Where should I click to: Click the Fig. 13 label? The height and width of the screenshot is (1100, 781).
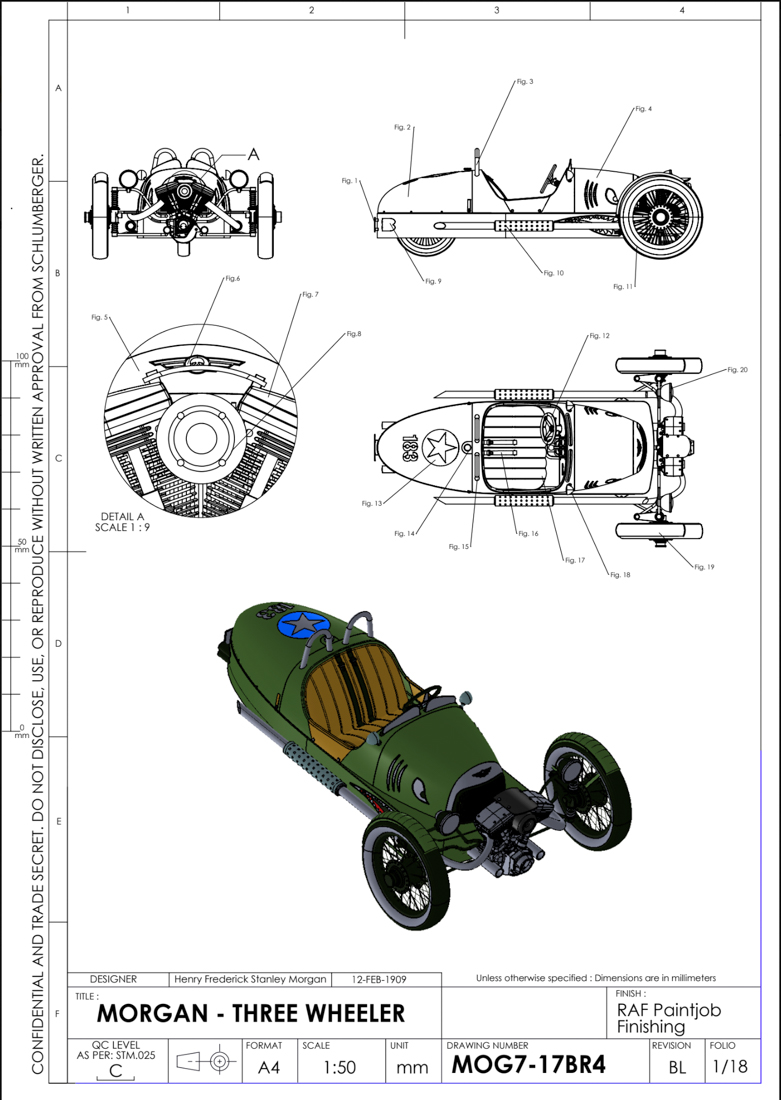372,503
